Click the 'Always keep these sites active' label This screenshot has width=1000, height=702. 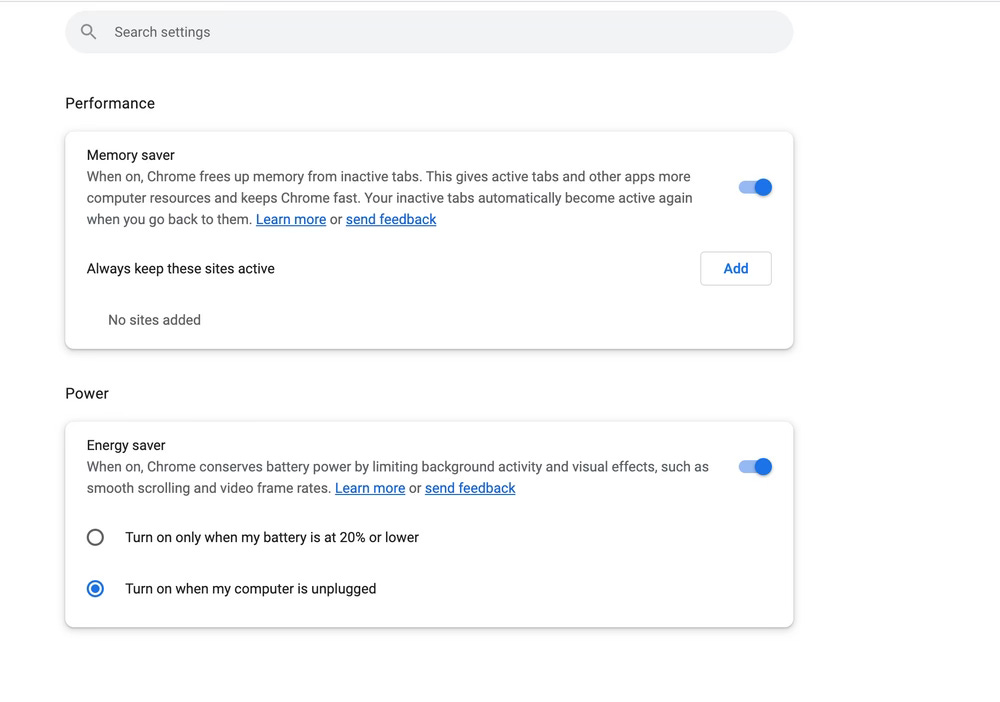180,268
